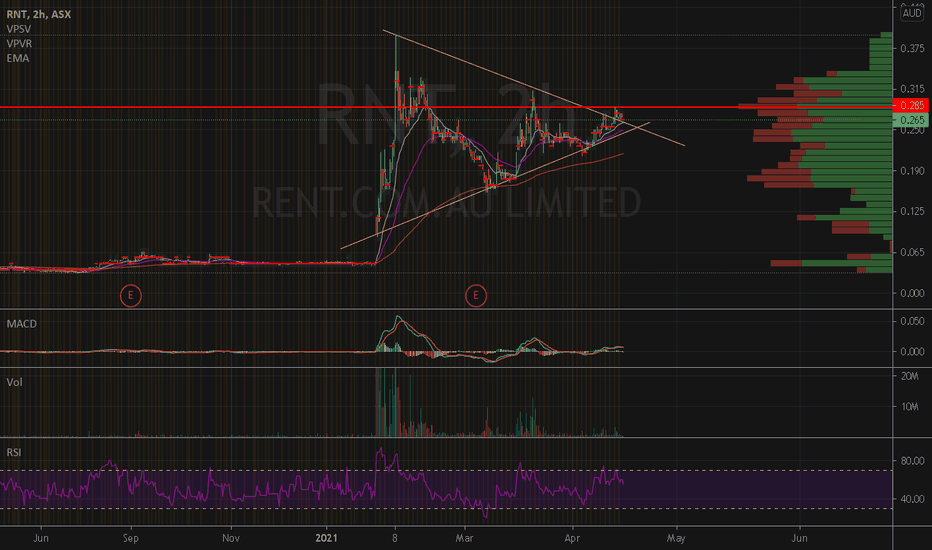Click the Jun label at time axis start
Viewport: 932px width, 550px height.
pos(41,538)
